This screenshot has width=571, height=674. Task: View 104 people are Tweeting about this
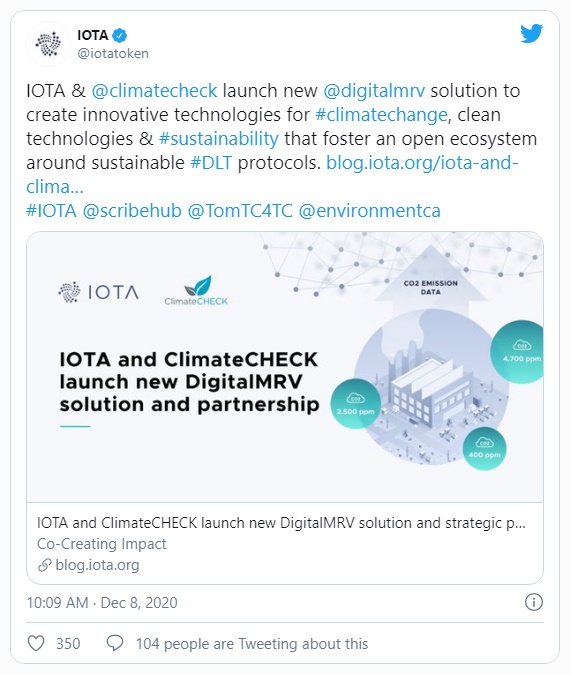click(252, 644)
